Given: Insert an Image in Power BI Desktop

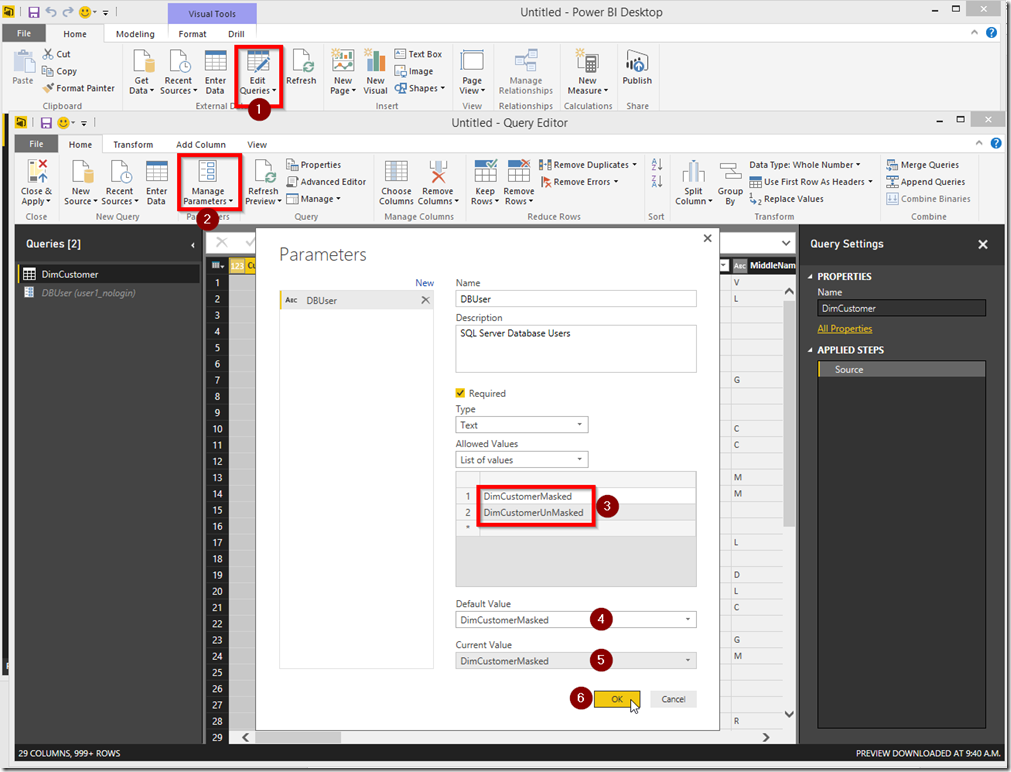Looking at the screenshot, I should coord(414,71).
